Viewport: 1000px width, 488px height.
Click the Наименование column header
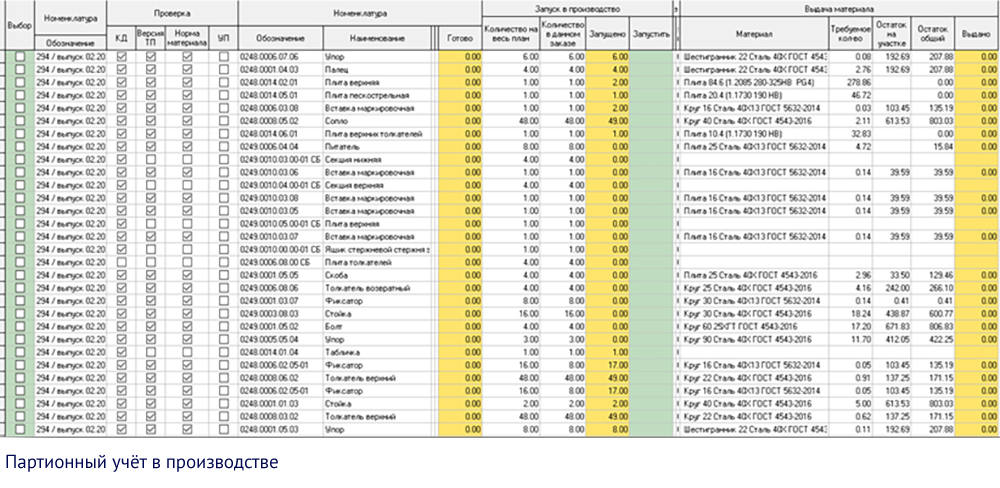(x=380, y=38)
